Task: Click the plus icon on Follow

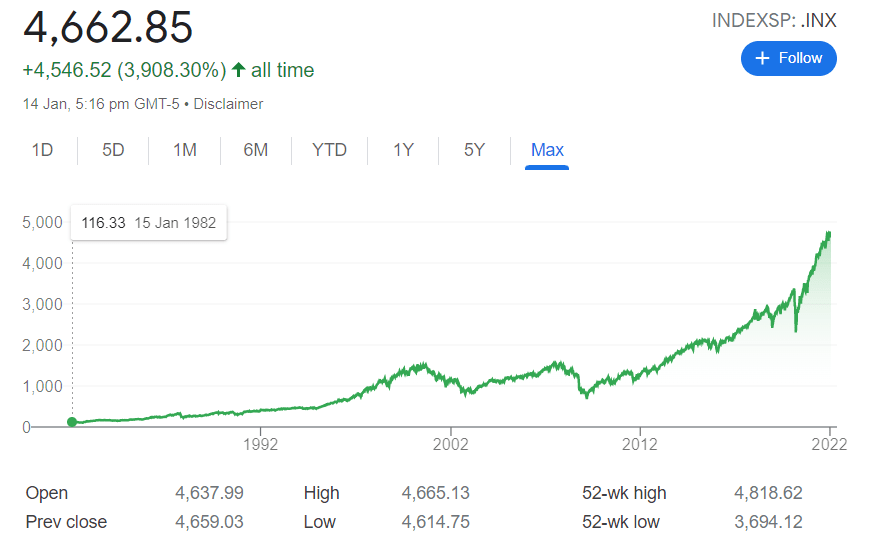Action: tap(762, 58)
